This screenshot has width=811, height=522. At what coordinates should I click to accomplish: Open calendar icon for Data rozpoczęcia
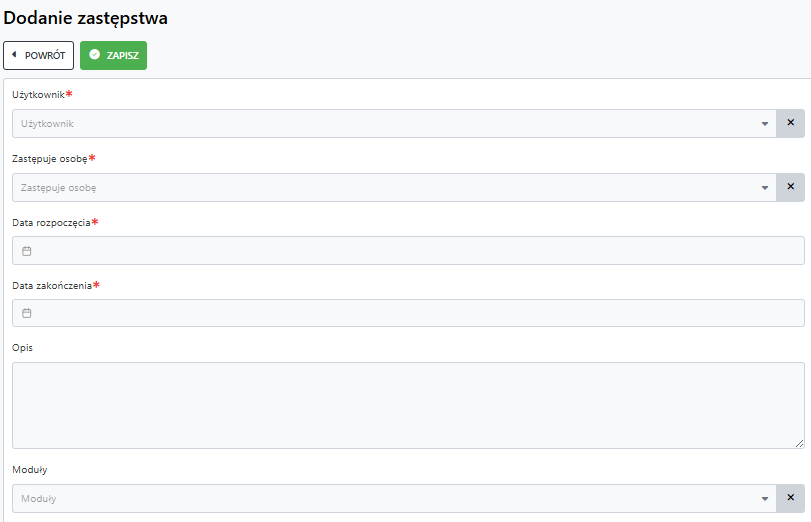tap(27, 251)
